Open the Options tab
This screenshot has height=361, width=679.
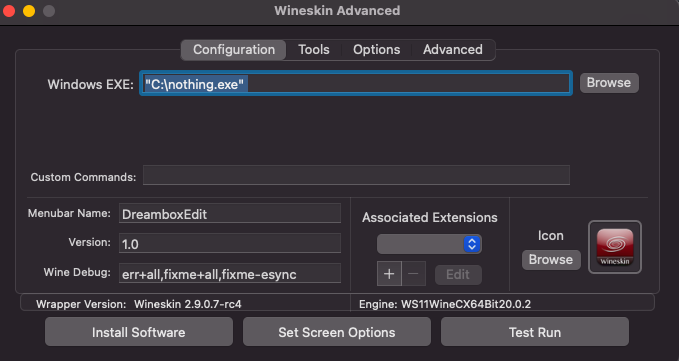click(376, 50)
